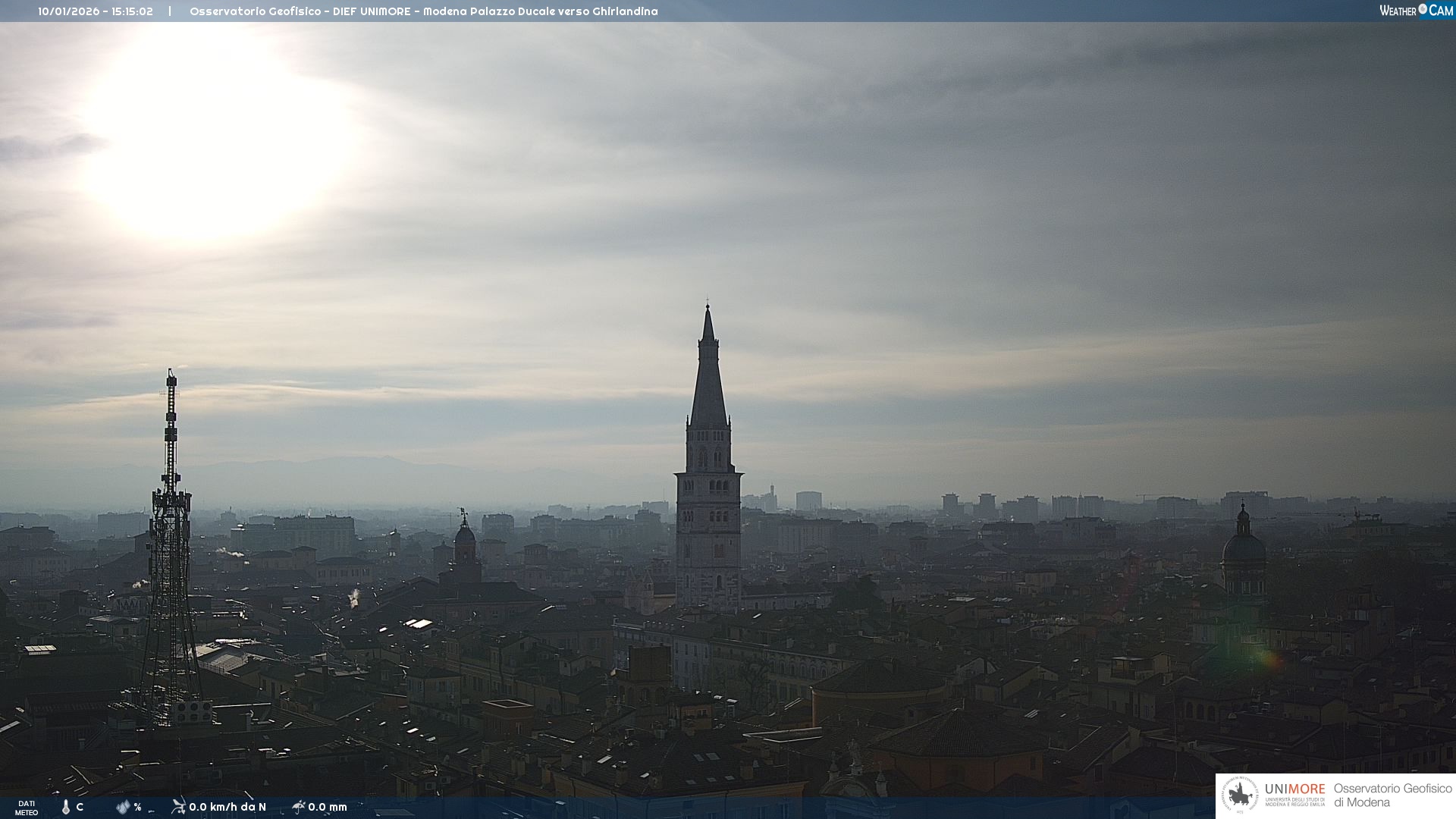Click the humidity water droplets icon

click(x=123, y=807)
